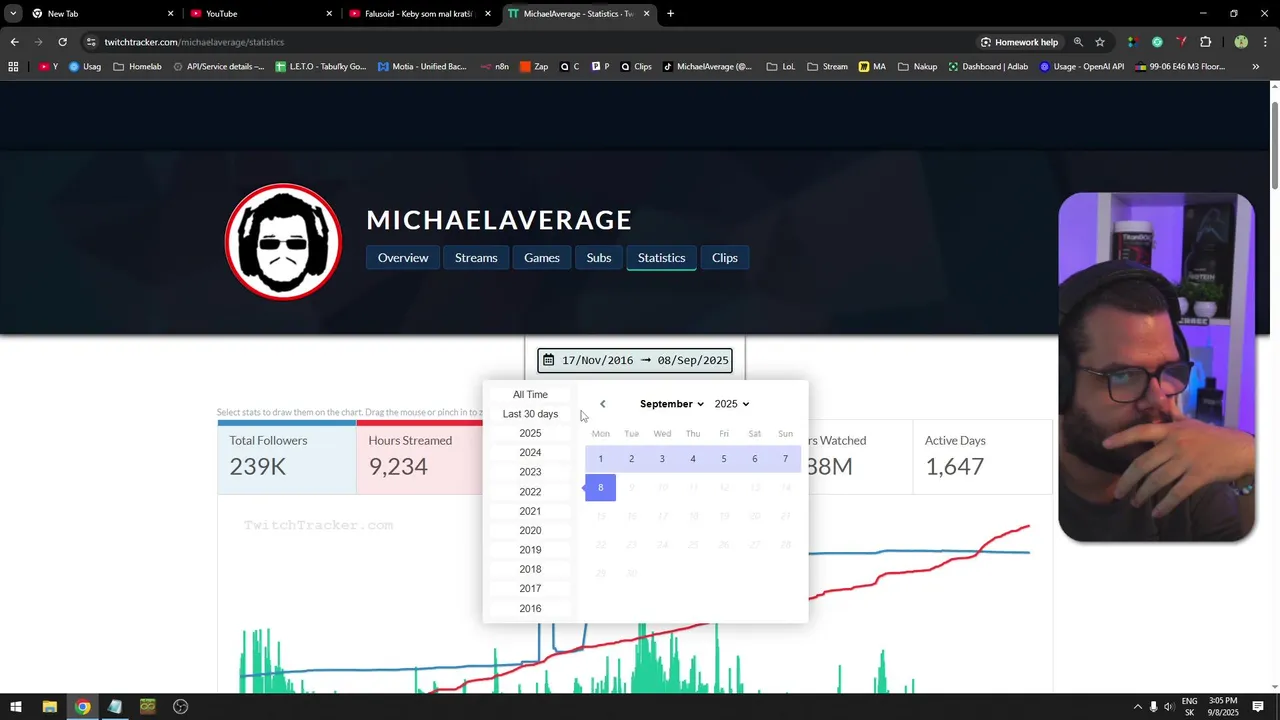This screenshot has height=720, width=1280.
Task: Reload the TwitchTracker page
Action: pyautogui.click(x=62, y=42)
